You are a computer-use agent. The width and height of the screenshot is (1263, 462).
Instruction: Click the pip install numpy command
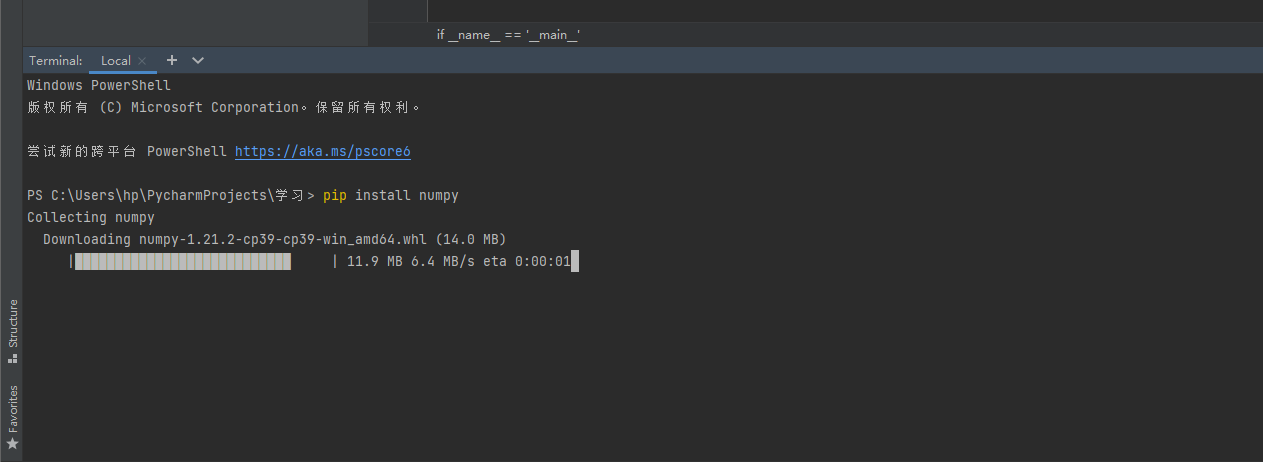pyautogui.click(x=391, y=195)
